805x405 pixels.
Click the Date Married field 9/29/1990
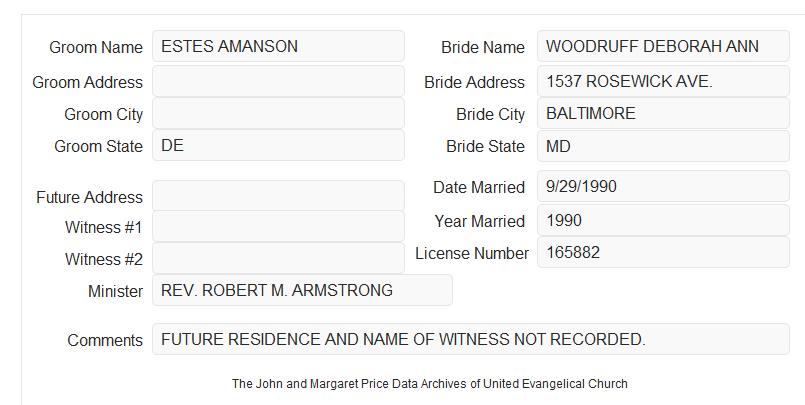[663, 186]
